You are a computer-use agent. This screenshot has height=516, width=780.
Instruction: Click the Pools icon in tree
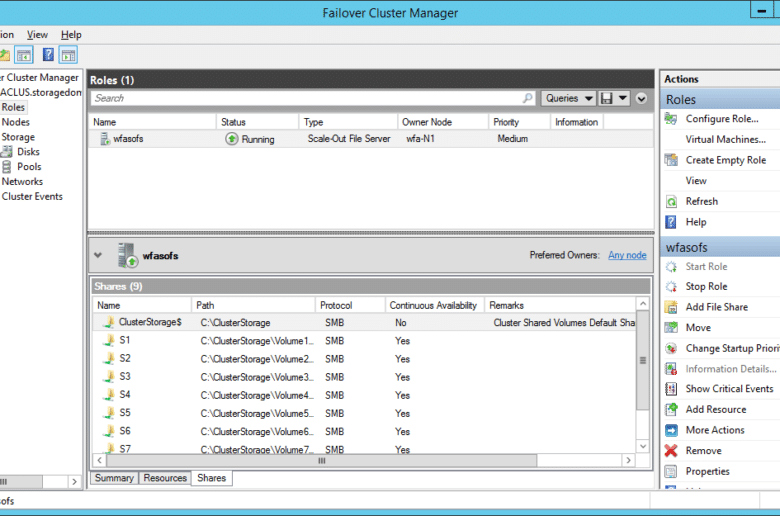click(6, 167)
